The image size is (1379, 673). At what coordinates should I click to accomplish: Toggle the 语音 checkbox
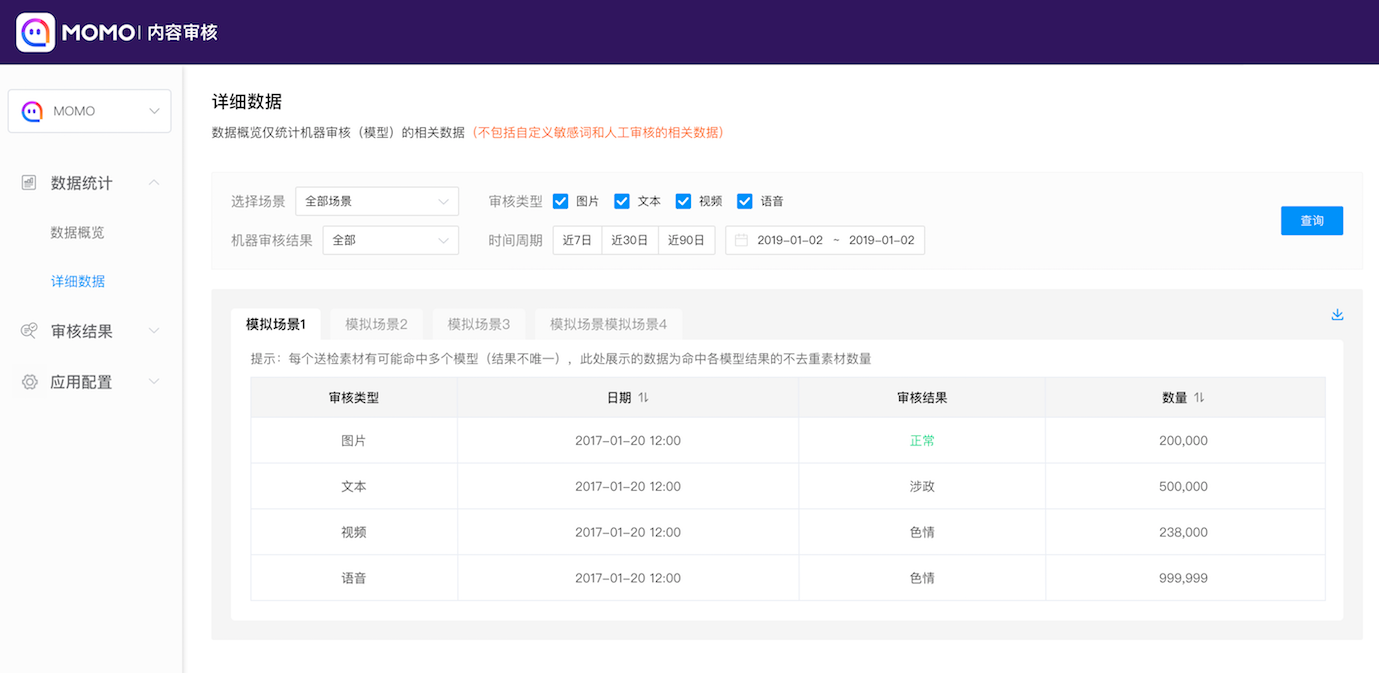click(x=745, y=201)
